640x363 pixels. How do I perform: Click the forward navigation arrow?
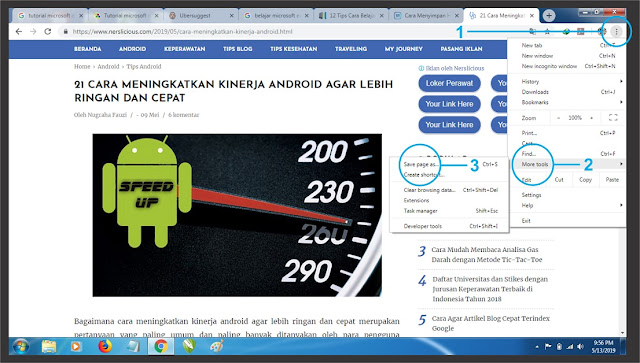[x=33, y=31]
